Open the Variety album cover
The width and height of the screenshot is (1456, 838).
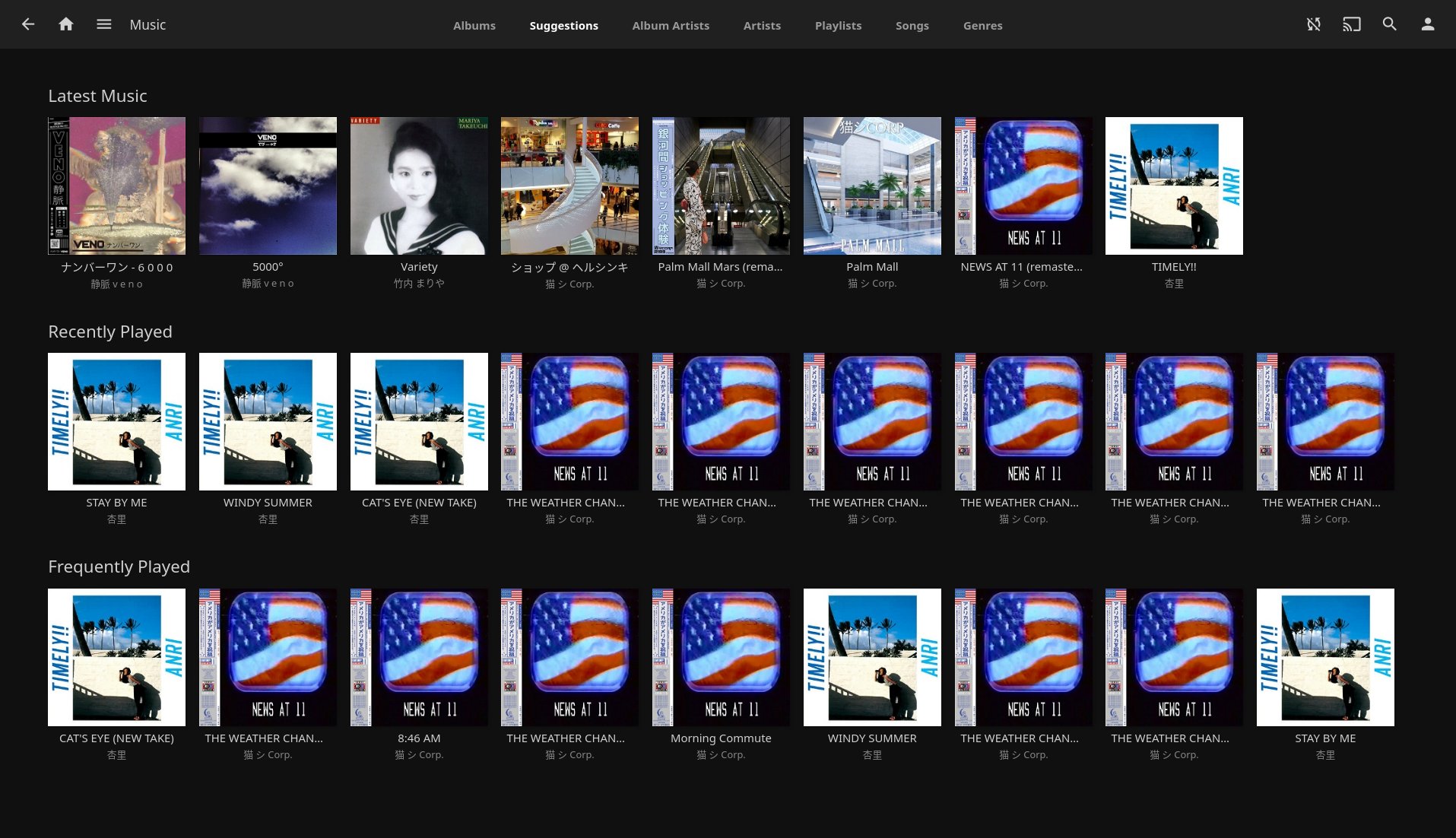[x=419, y=186]
